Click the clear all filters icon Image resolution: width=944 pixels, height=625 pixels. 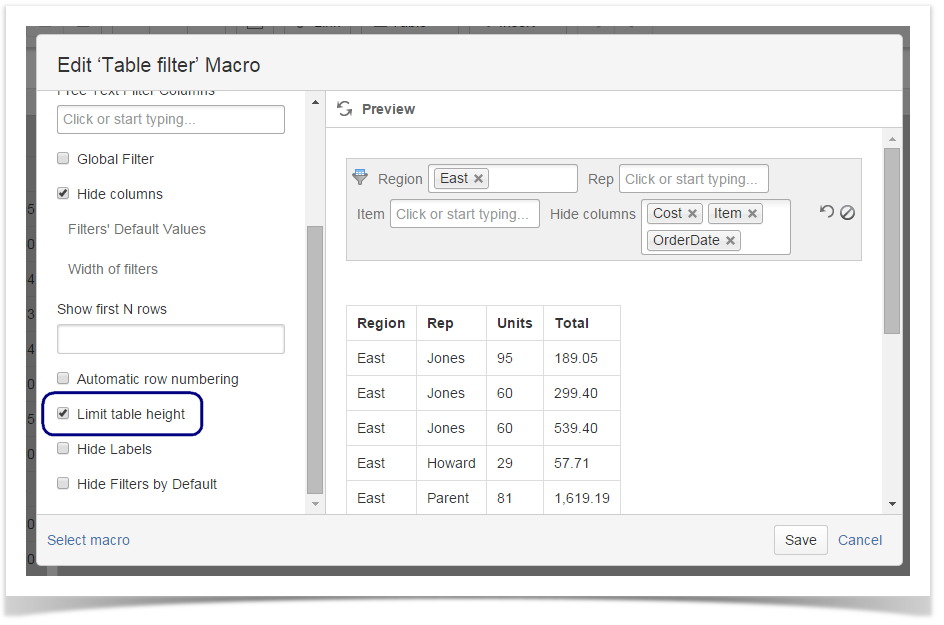coord(847,212)
